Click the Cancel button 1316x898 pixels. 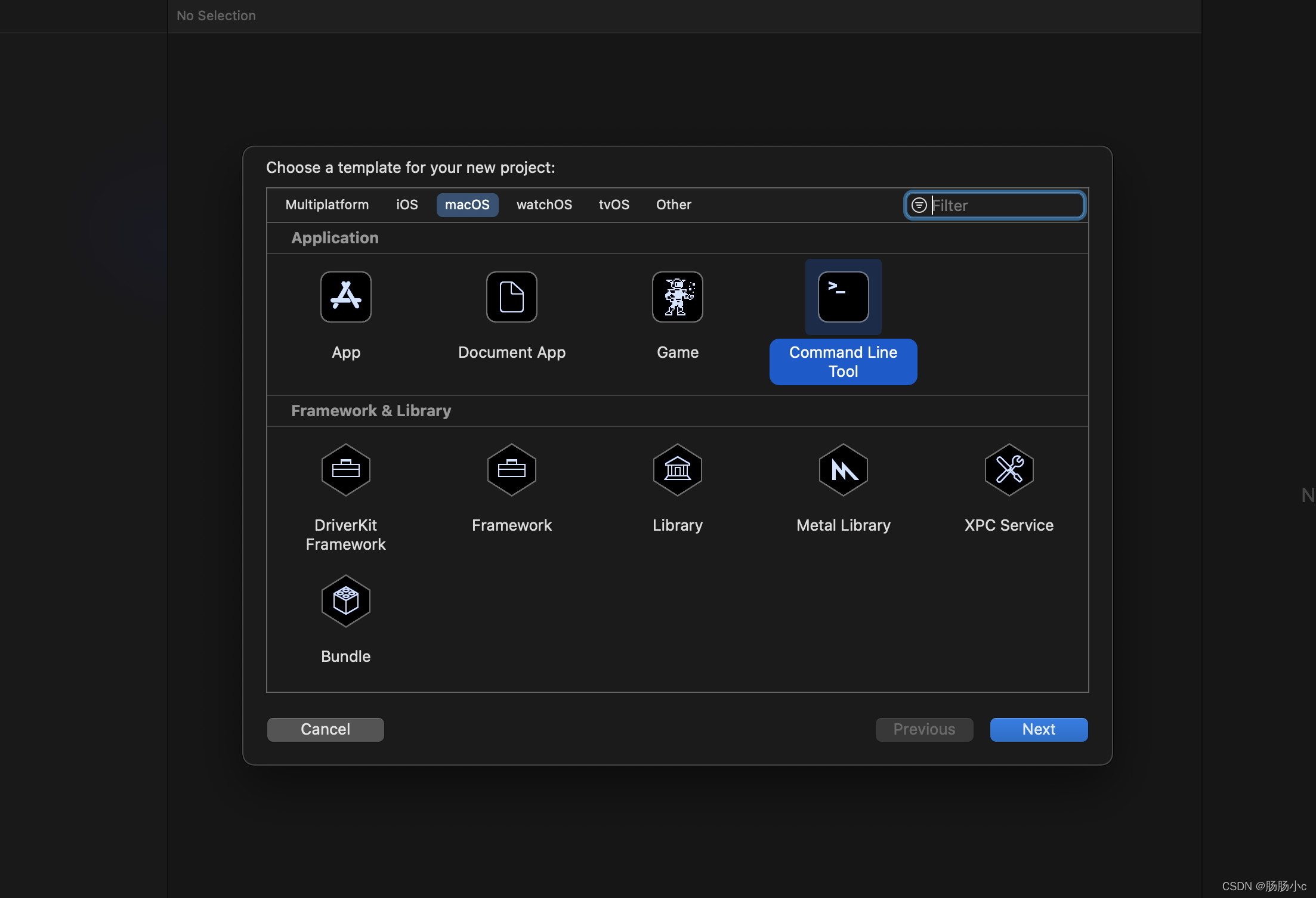(x=326, y=729)
